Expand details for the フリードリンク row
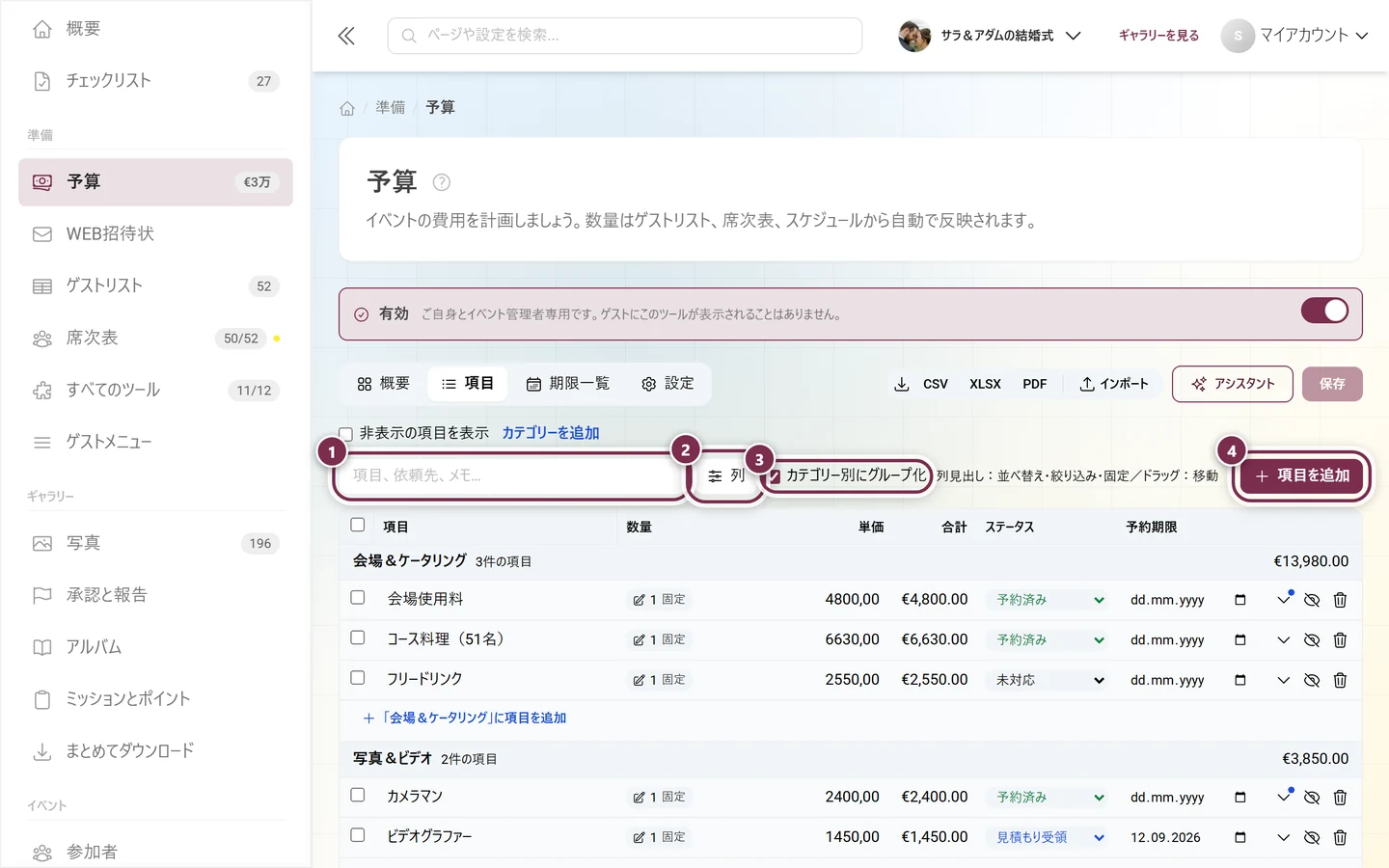Image resolution: width=1389 pixels, height=868 pixels. click(x=1283, y=681)
